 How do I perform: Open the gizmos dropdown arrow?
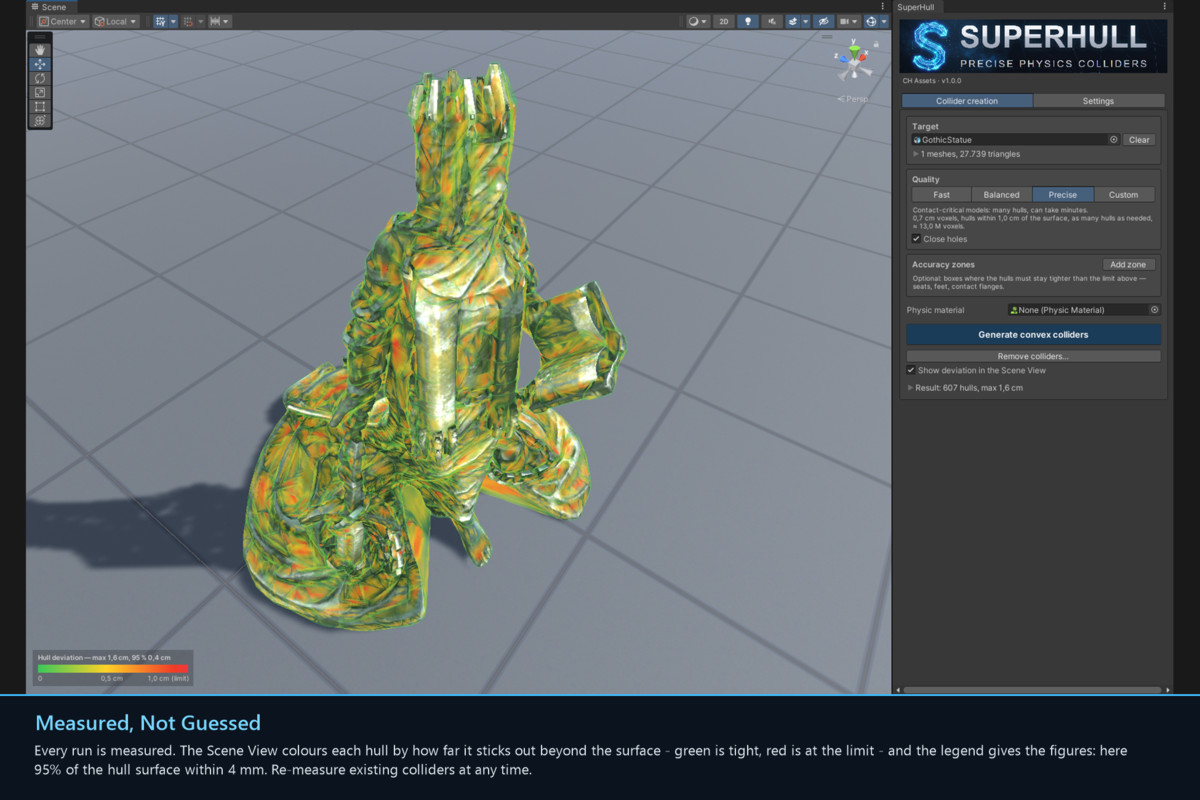pyautogui.click(x=884, y=21)
